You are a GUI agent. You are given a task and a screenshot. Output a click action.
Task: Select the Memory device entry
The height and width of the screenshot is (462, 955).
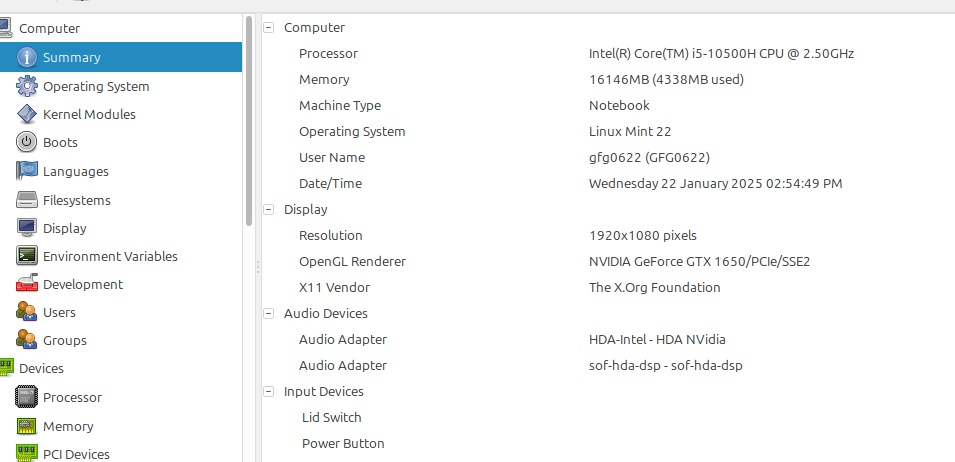click(x=68, y=426)
